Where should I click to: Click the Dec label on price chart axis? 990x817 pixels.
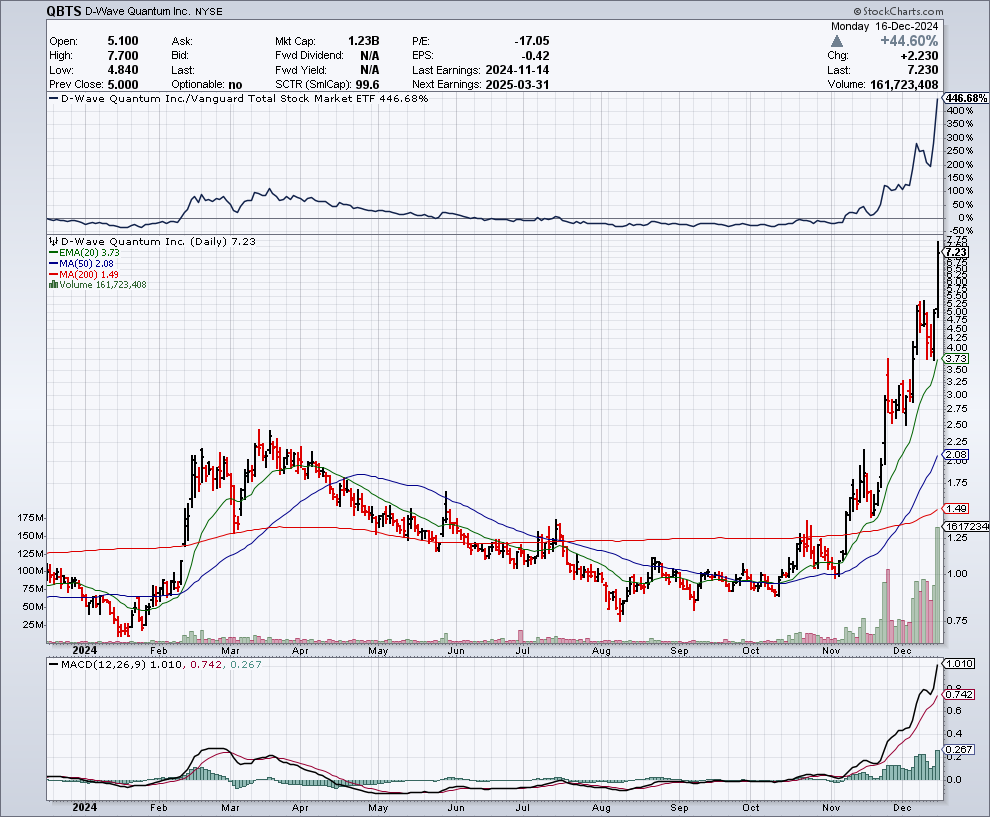point(902,650)
